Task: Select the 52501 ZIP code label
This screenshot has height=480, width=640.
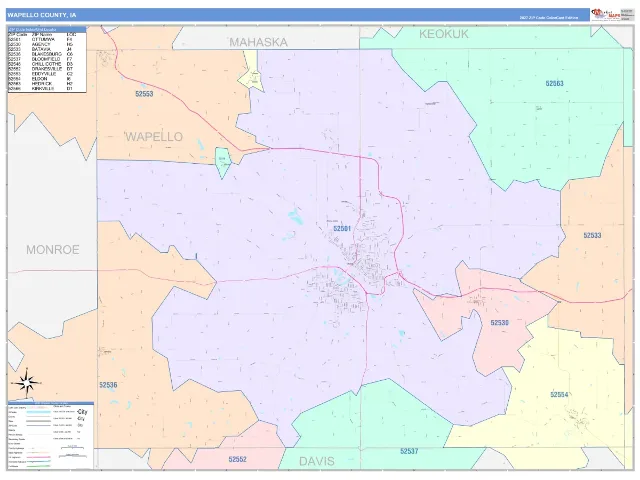Action: [x=342, y=229]
